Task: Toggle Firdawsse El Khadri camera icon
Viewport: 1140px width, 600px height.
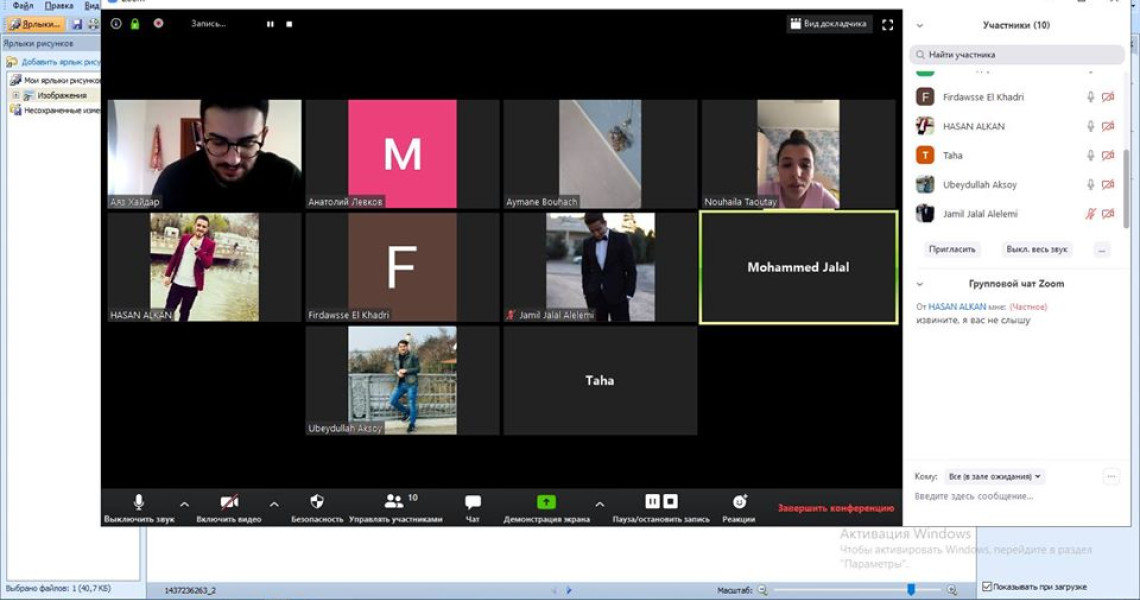Action: [1108, 97]
